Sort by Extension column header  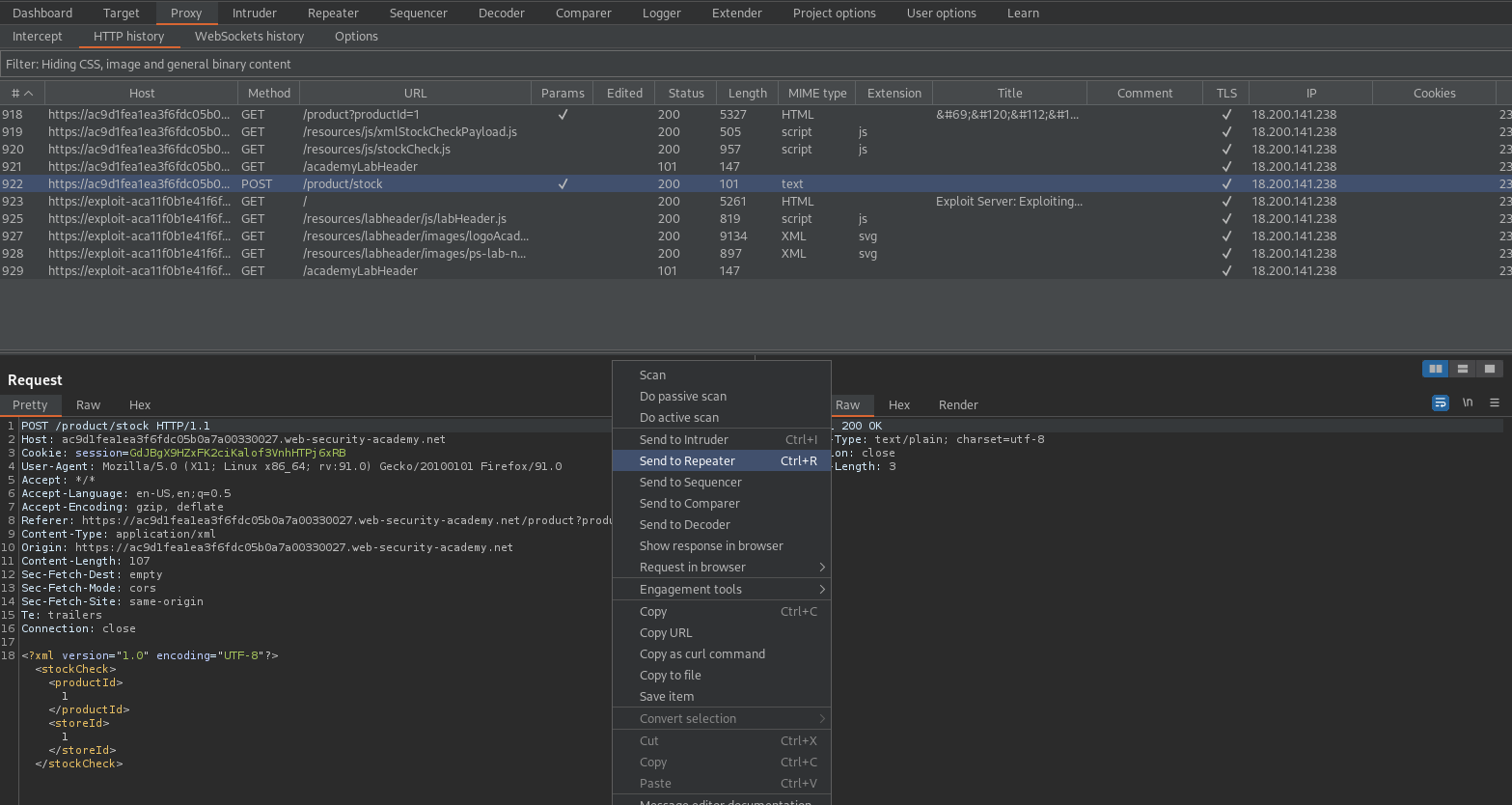894,93
